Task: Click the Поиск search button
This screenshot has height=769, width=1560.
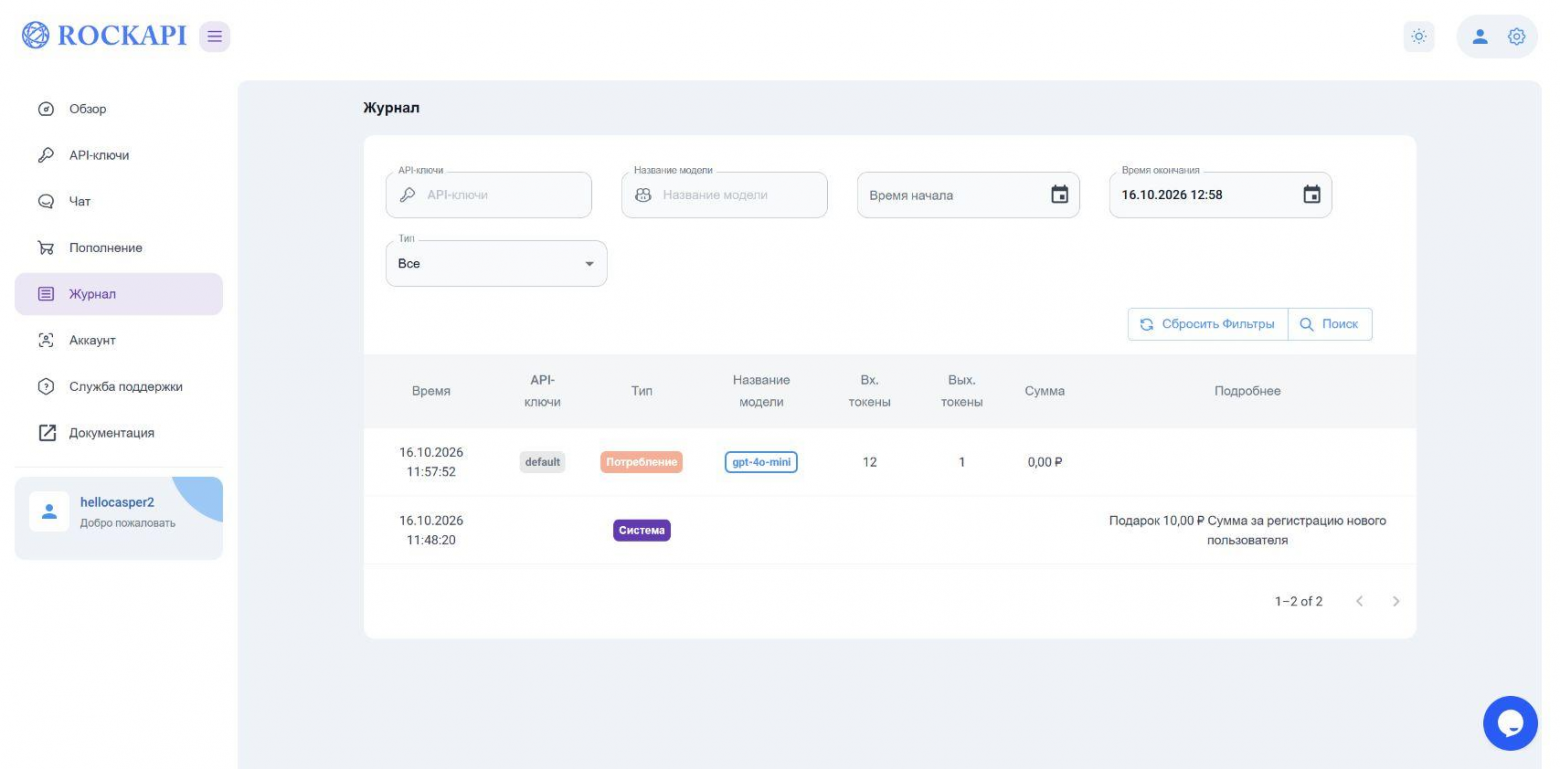Action: (x=1330, y=324)
